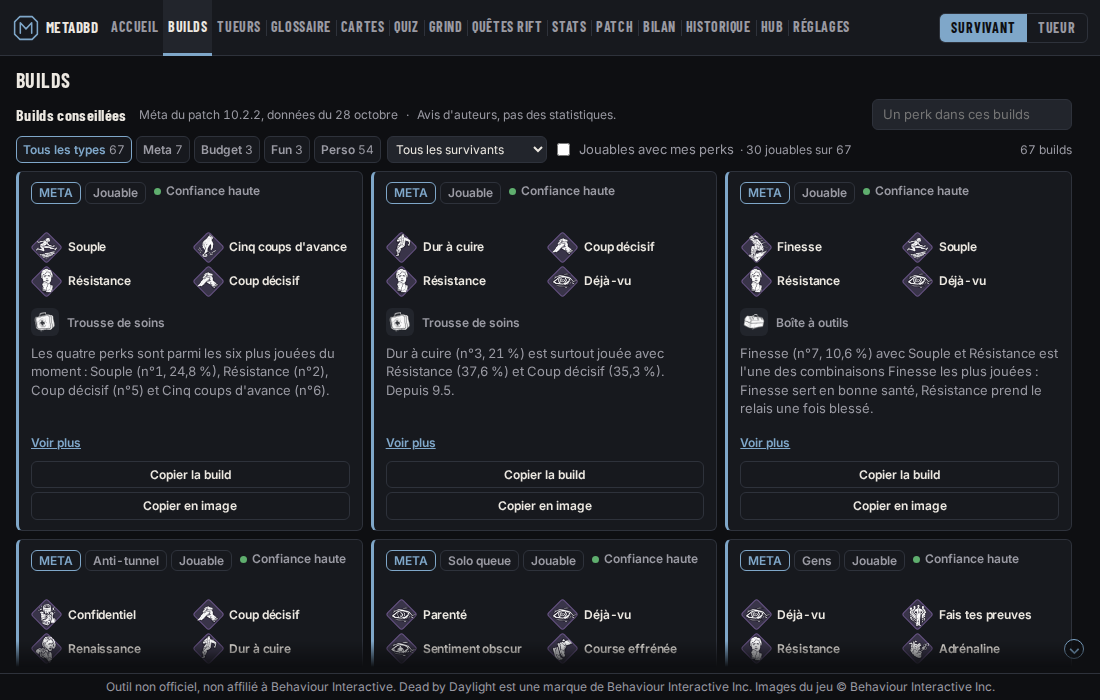This screenshot has width=1100, height=700.
Task: Click the Renaissance perk icon
Action: coord(46,649)
